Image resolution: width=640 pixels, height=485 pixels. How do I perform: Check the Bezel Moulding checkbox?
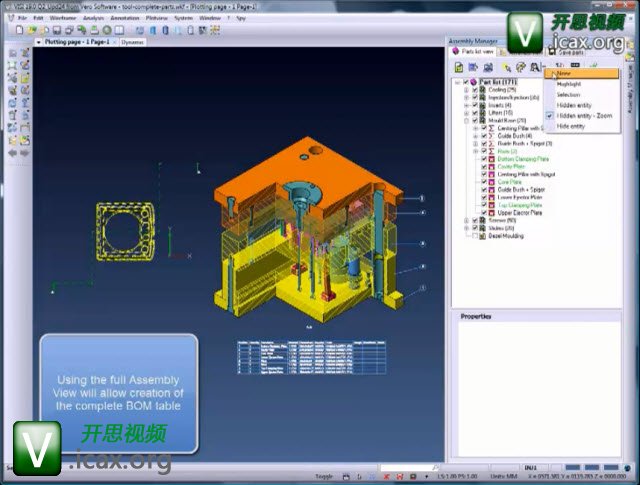tap(475, 236)
